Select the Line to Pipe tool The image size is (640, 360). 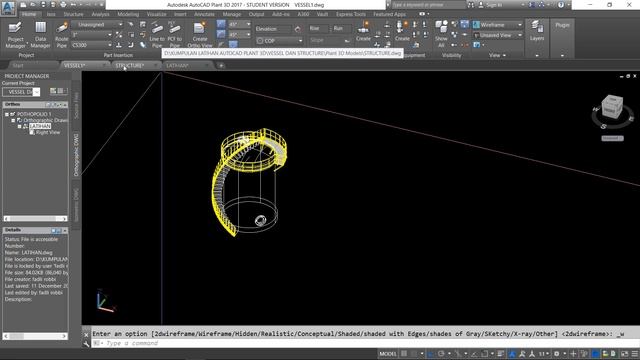(157, 35)
